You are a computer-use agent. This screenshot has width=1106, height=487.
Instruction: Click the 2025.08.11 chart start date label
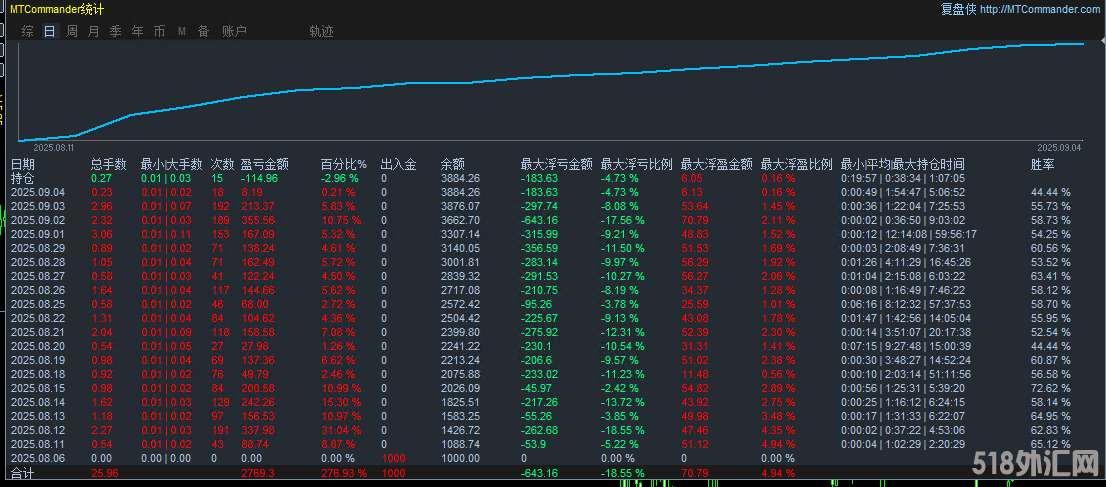point(54,148)
